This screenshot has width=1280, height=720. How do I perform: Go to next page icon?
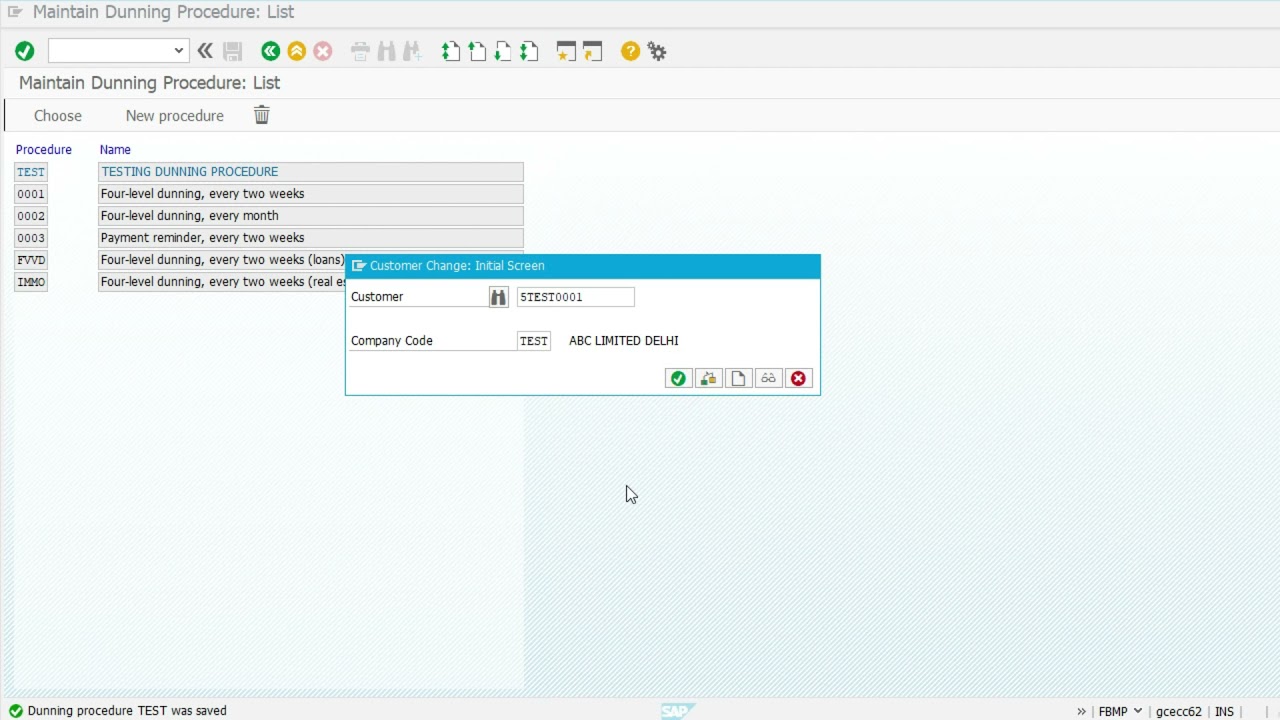(x=503, y=51)
